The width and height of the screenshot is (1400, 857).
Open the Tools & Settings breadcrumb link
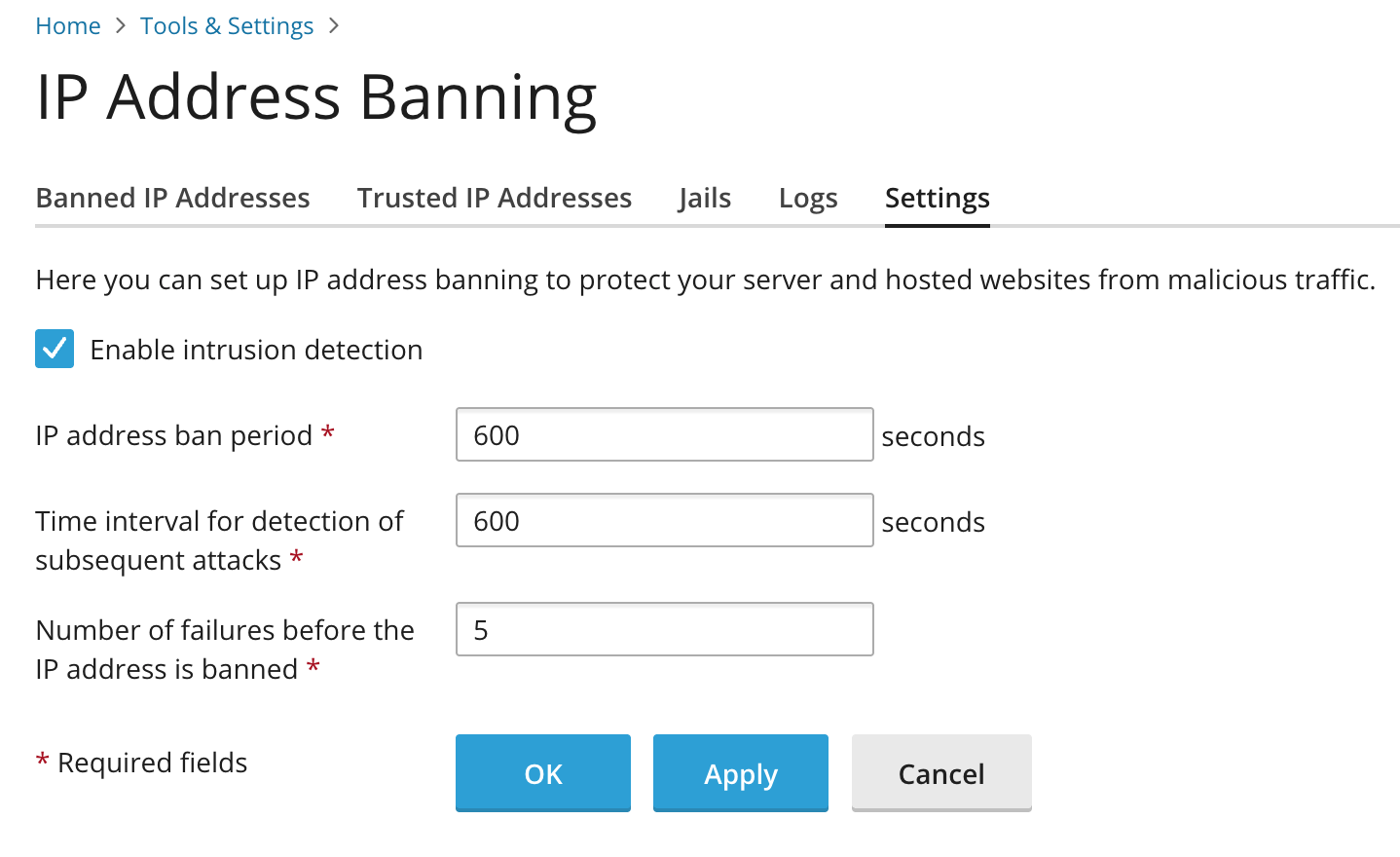point(227,26)
